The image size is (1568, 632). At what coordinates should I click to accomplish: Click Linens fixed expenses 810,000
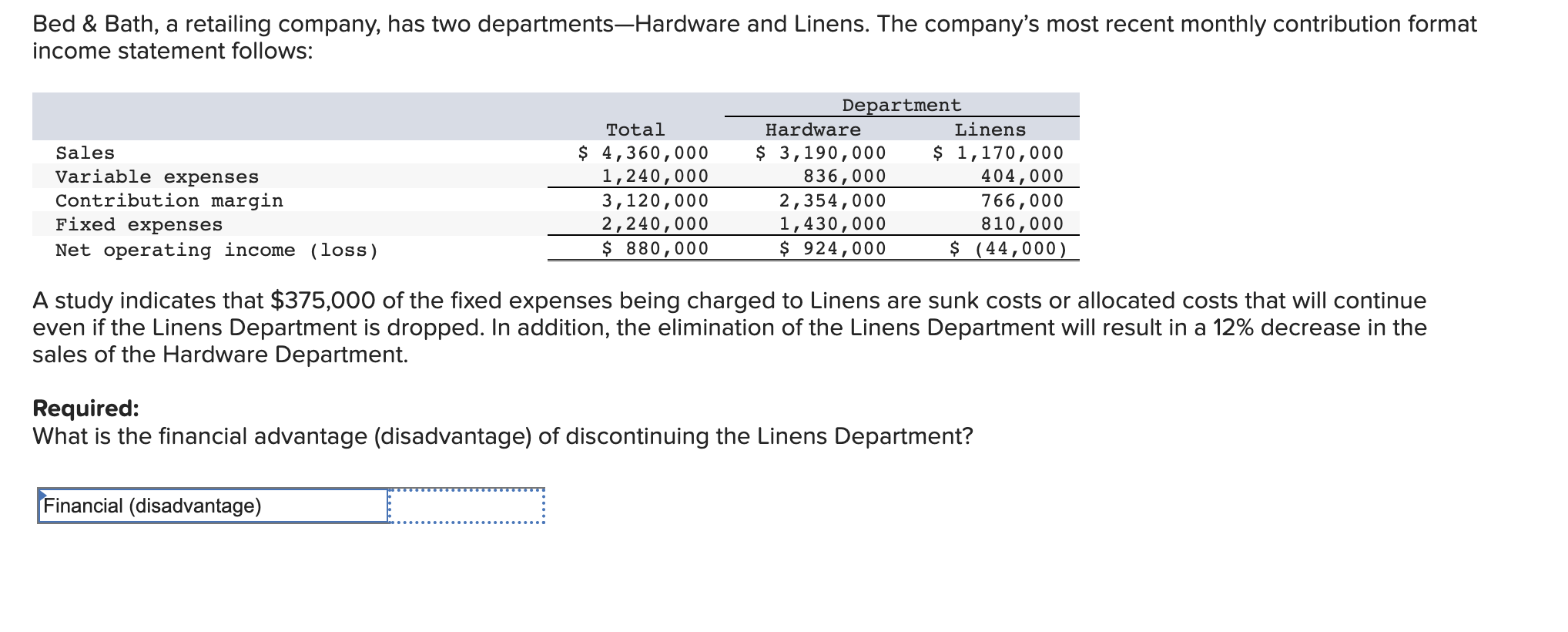pyautogui.click(x=1022, y=224)
